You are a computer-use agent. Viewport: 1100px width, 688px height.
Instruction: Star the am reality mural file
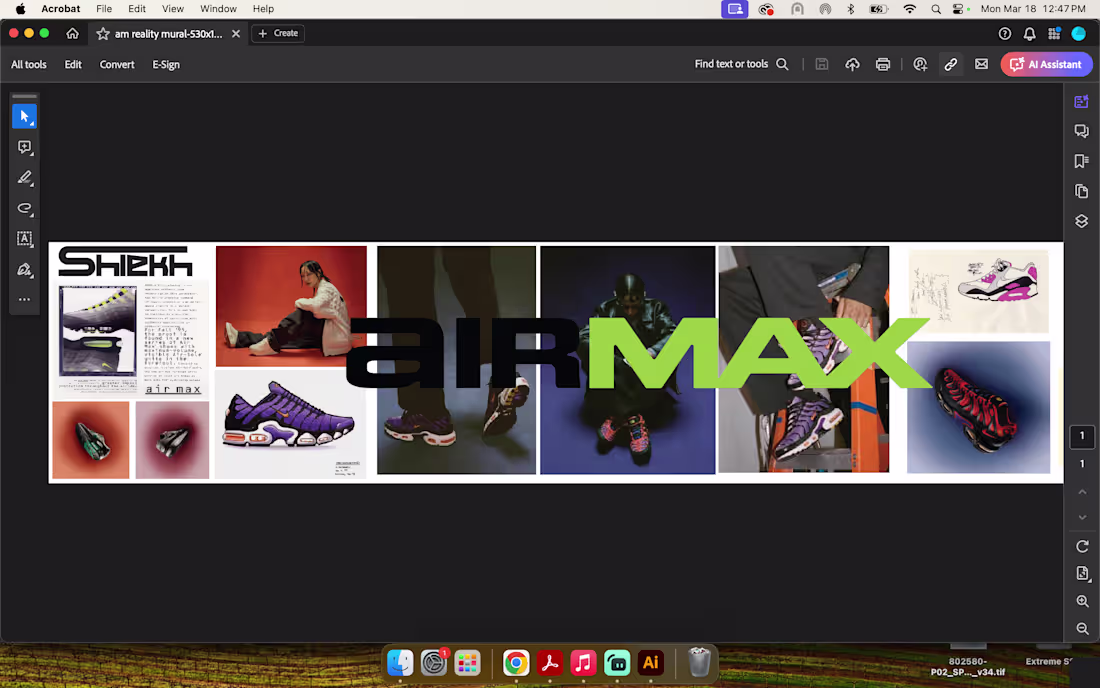(103, 34)
